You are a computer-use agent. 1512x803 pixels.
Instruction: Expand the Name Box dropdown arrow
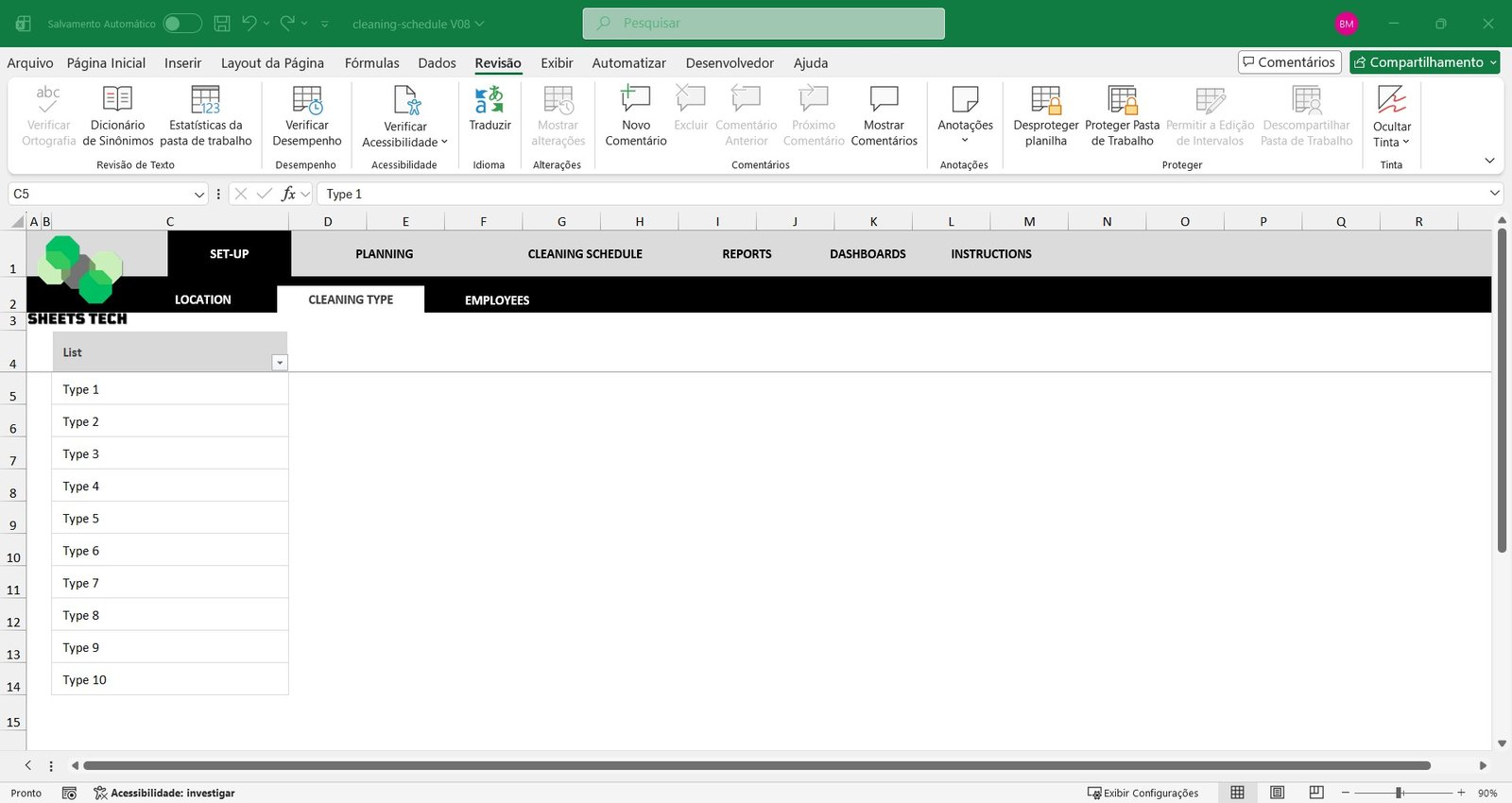click(199, 195)
